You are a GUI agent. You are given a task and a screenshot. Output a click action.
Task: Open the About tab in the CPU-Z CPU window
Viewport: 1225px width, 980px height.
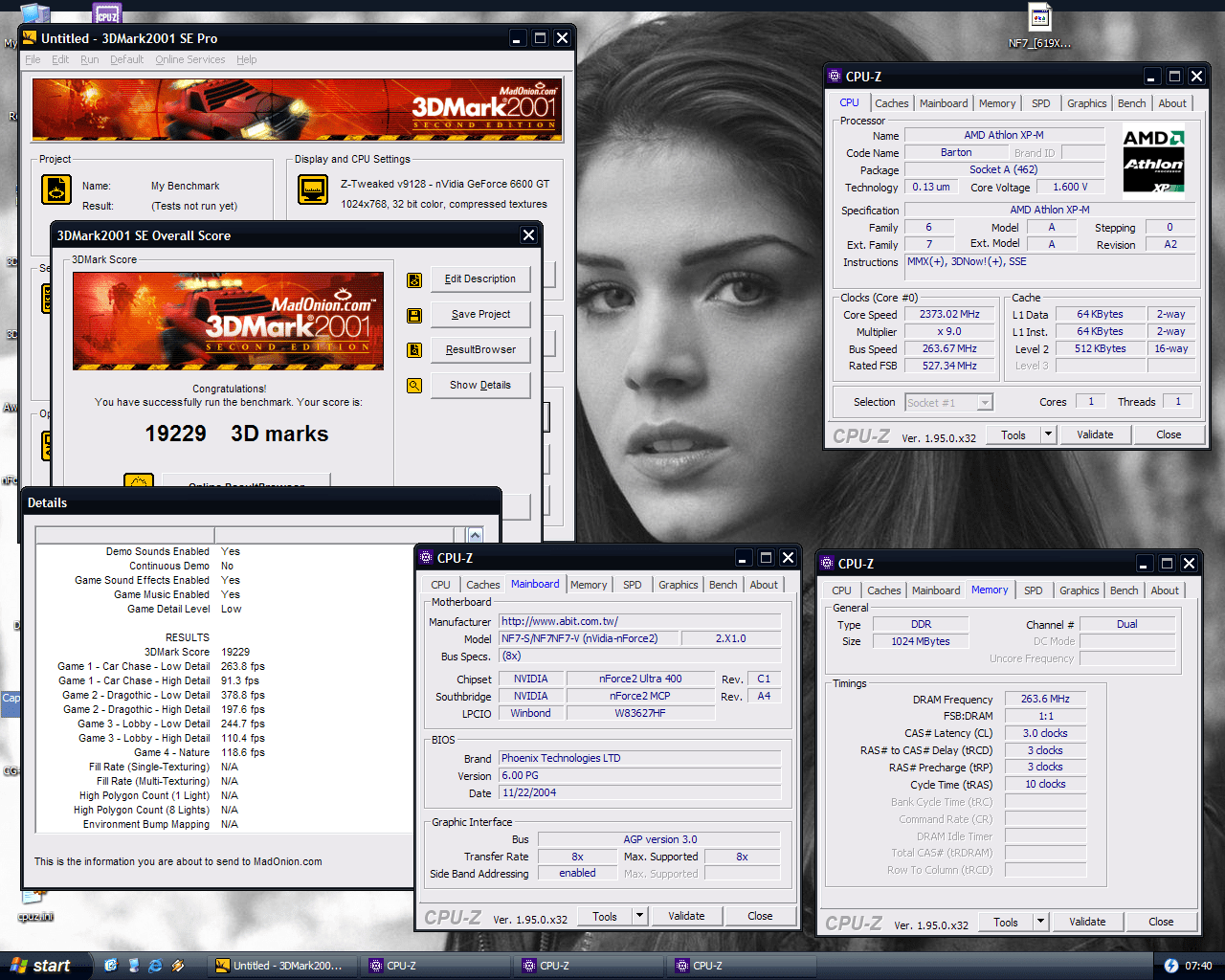(1172, 103)
